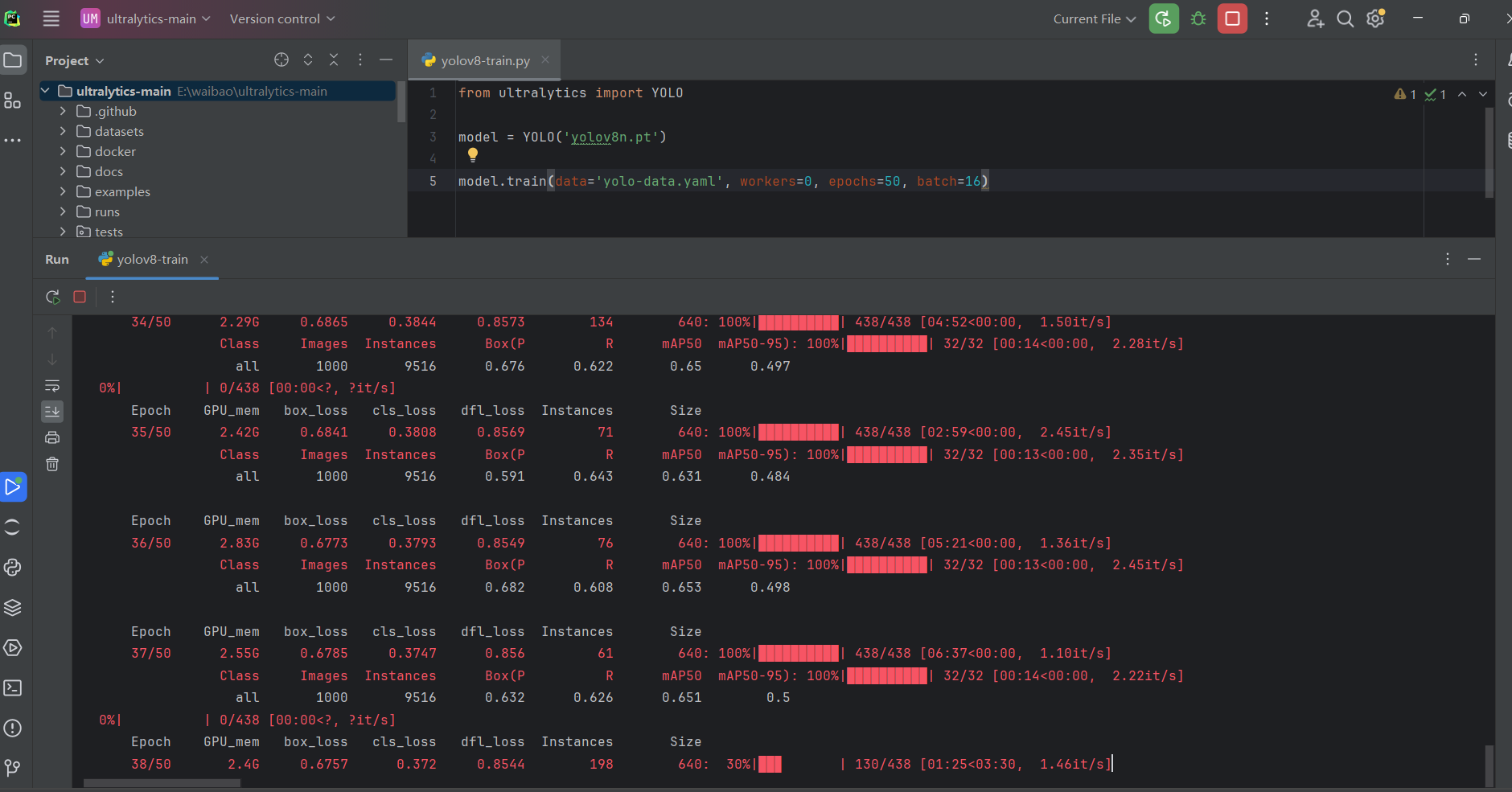The image size is (1512, 792).
Task: Open the Project tool window sidebar icon
Action: click(x=13, y=60)
